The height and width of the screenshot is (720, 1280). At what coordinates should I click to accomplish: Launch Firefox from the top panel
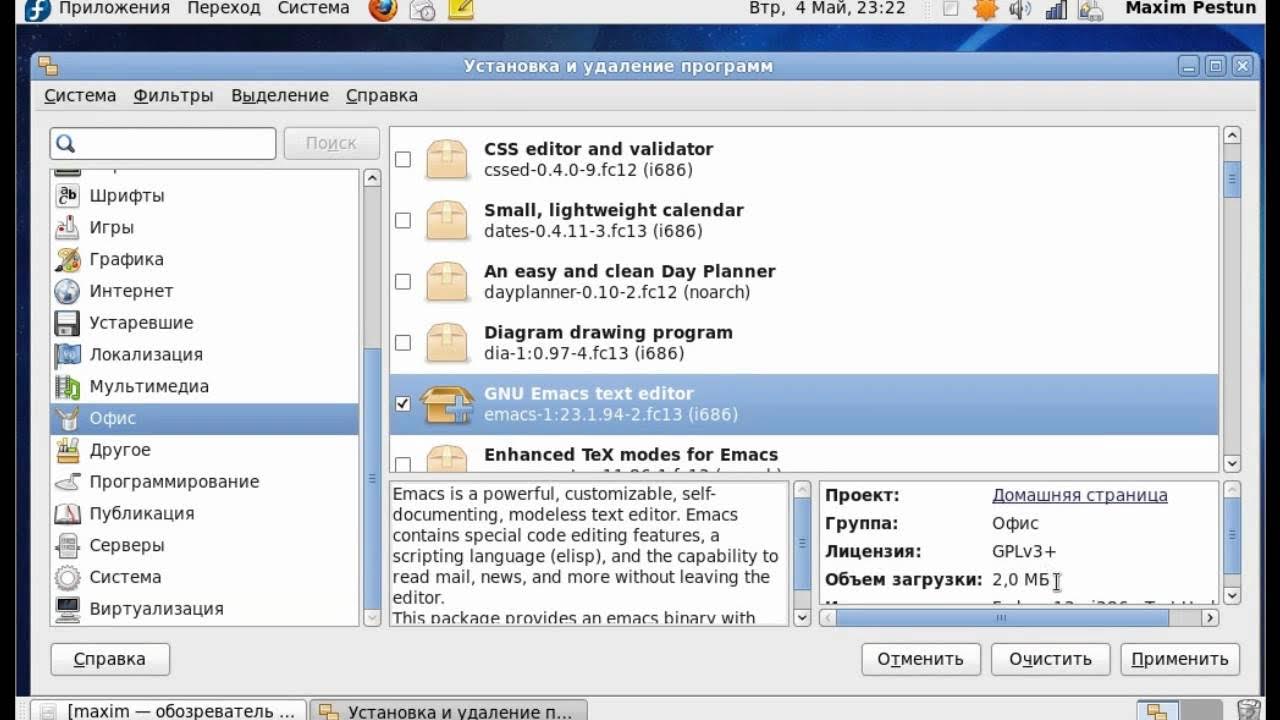382,9
